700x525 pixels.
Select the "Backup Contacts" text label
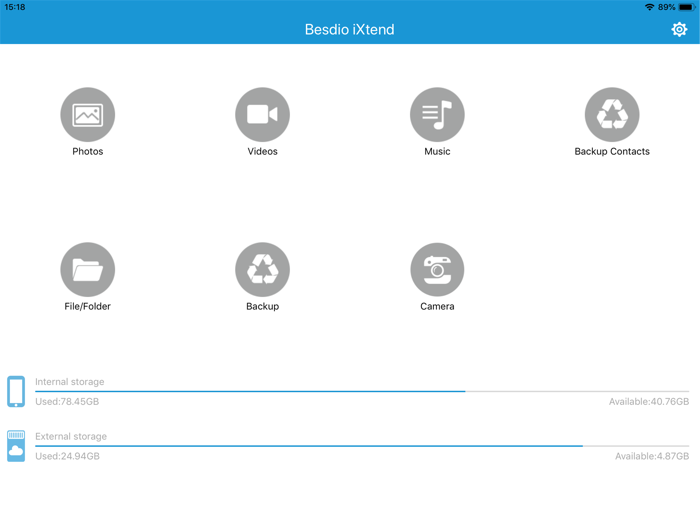tap(612, 152)
